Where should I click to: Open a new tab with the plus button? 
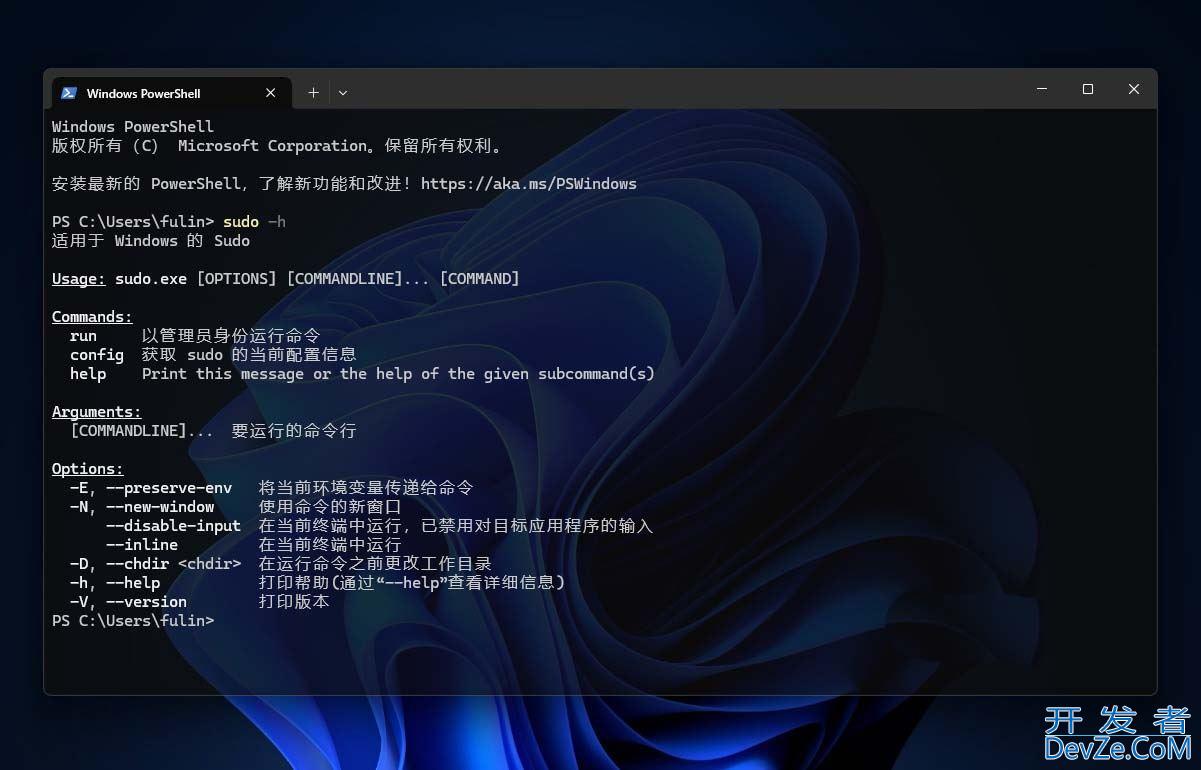(x=313, y=92)
